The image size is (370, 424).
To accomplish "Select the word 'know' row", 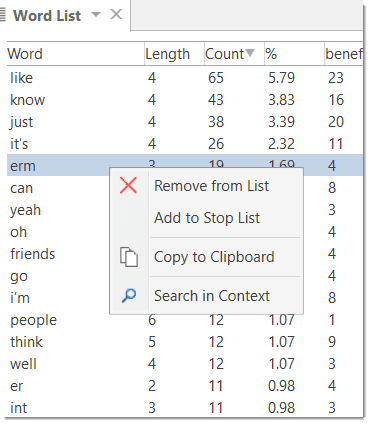I will pyautogui.click(x=185, y=100).
